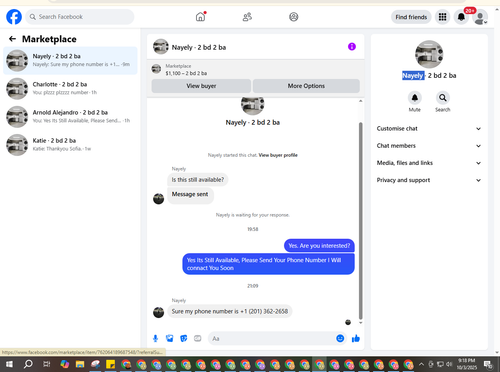Click the View buyer profile link
The image size is (500, 372).
point(278,155)
